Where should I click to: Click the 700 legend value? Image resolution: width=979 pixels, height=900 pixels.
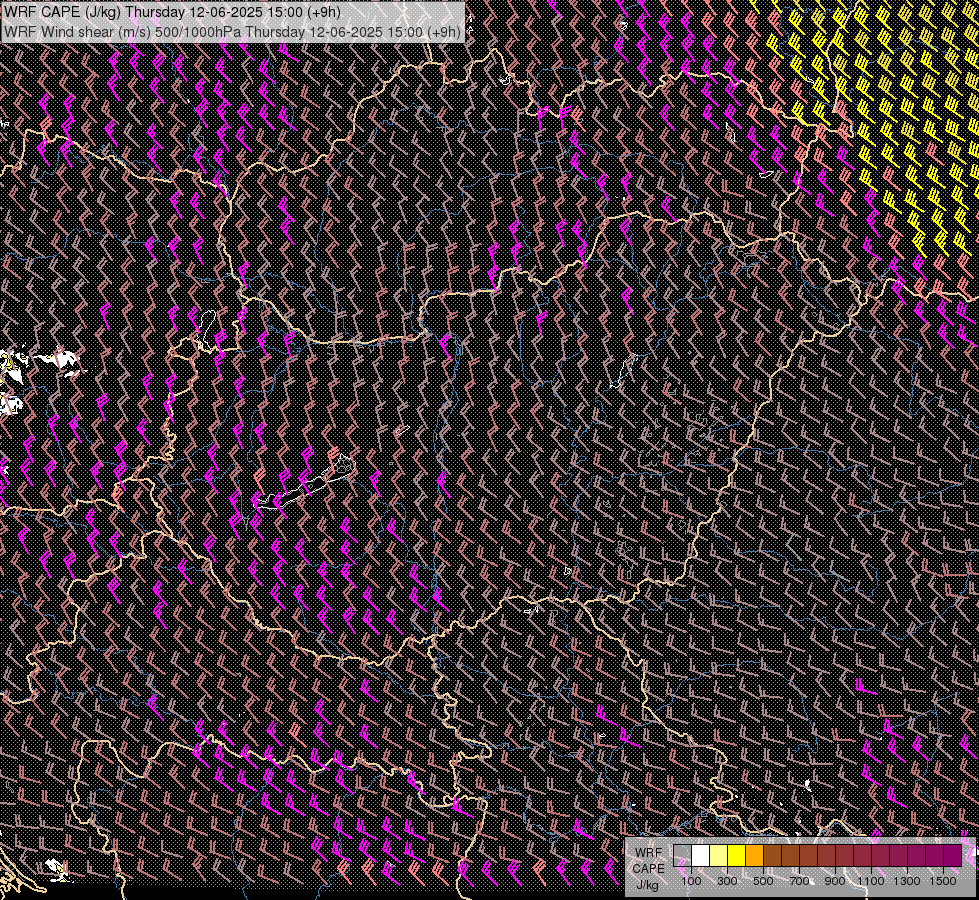(x=799, y=881)
